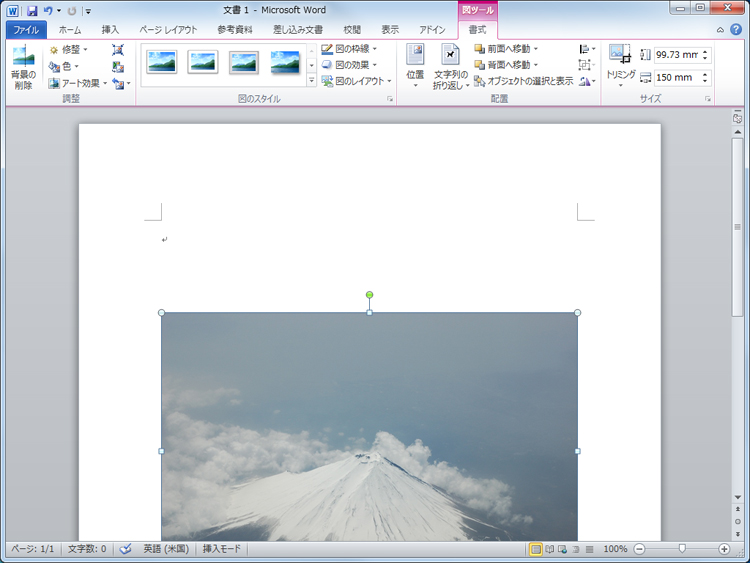Select fourth picture style with shadow

click(285, 62)
